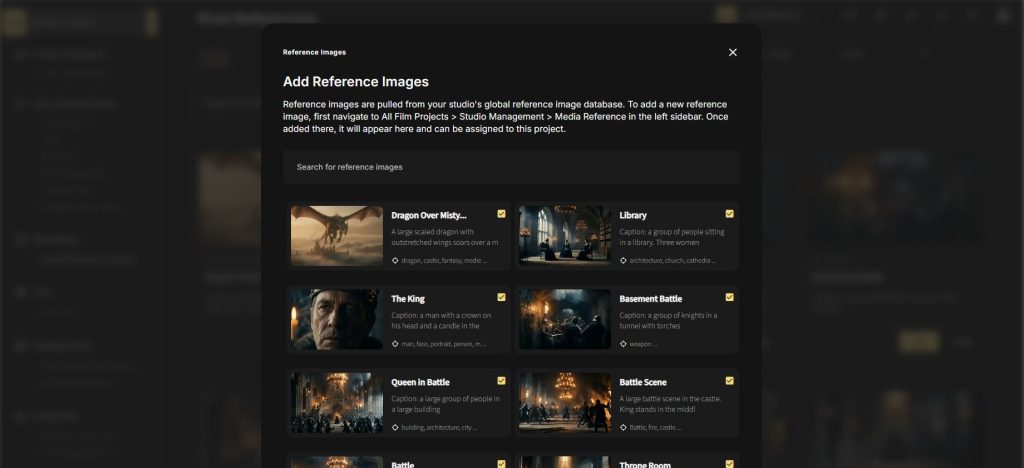Click the tag icon on the Library card
The image size is (1024, 468).
(623, 260)
